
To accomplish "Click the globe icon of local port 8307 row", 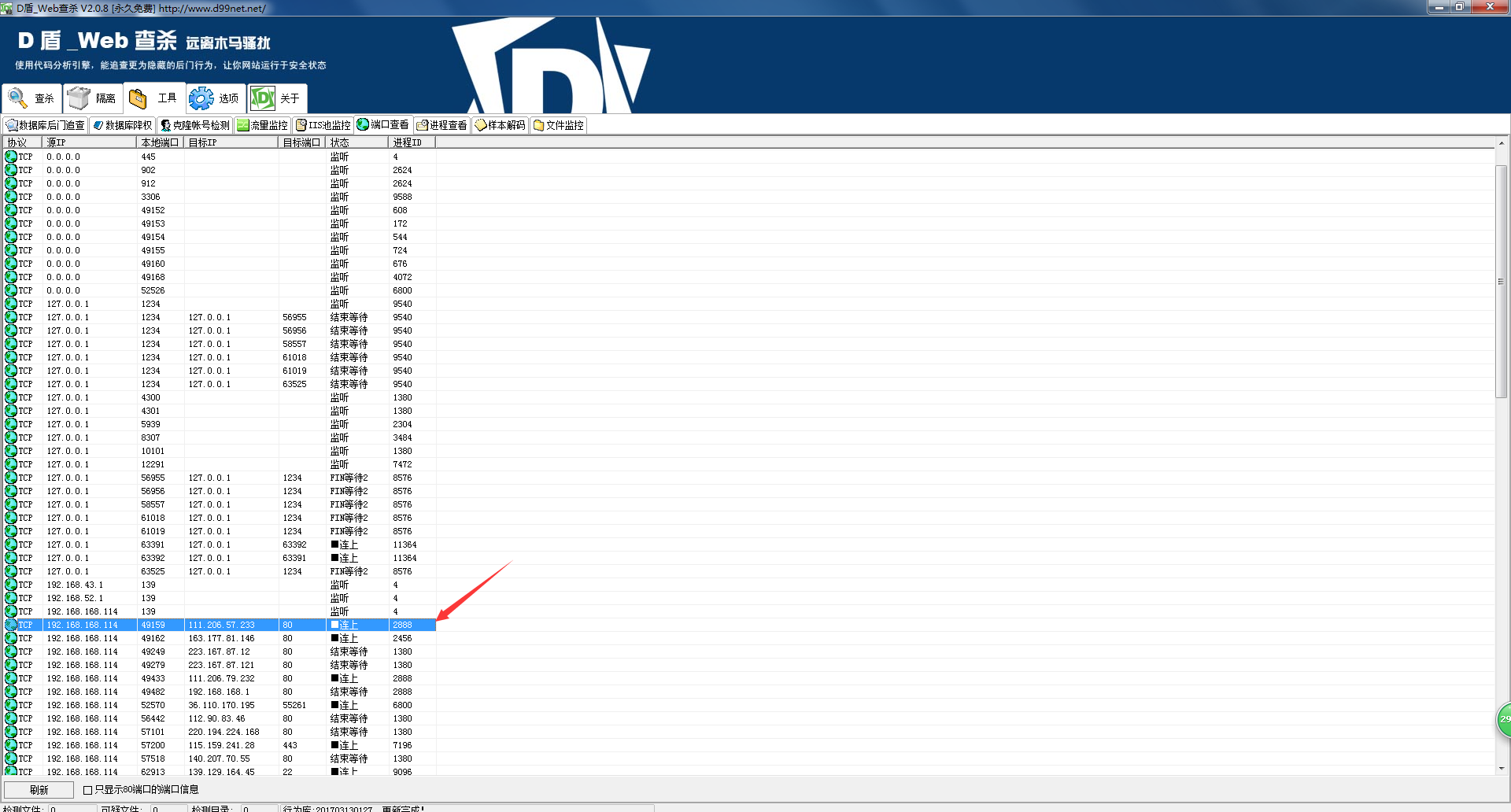I will point(11,437).
